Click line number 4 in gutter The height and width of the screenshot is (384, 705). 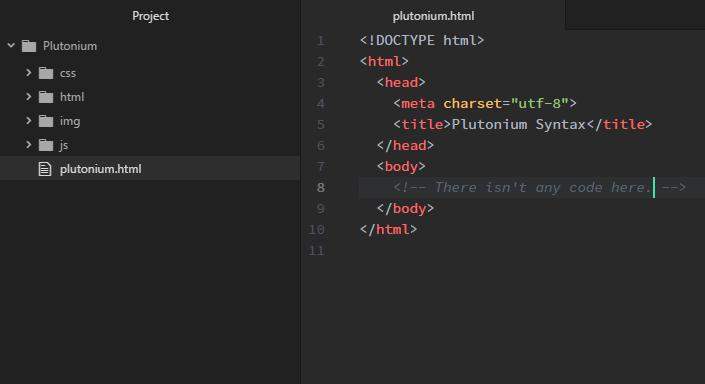(321, 104)
